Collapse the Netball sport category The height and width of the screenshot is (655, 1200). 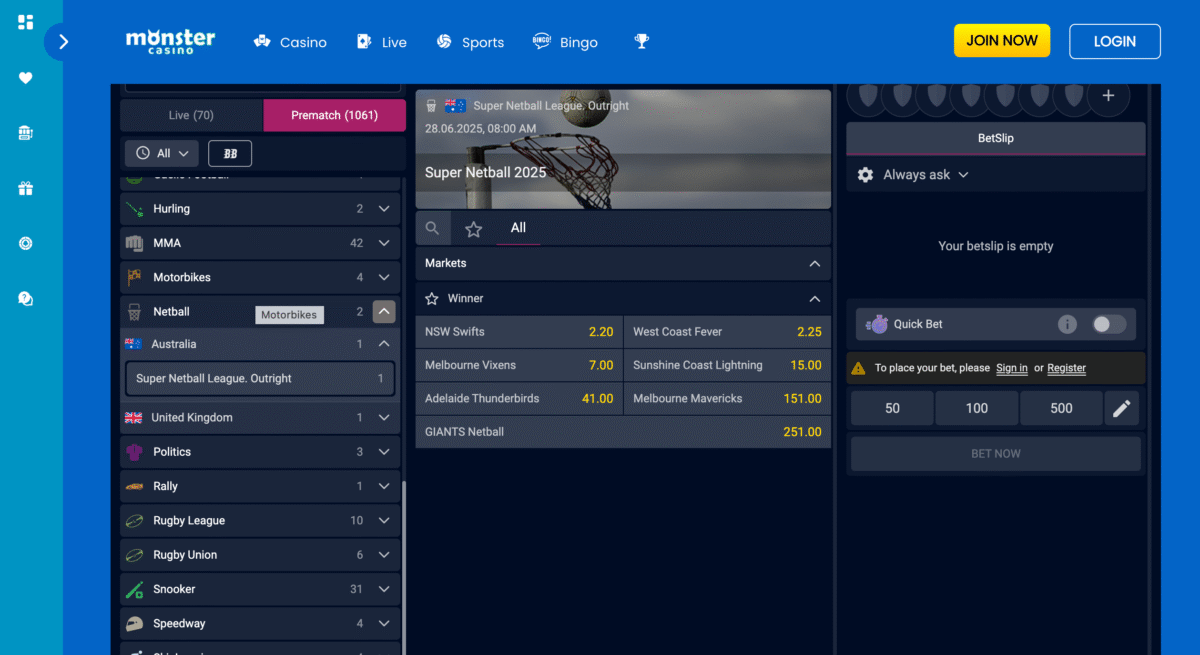click(x=384, y=312)
